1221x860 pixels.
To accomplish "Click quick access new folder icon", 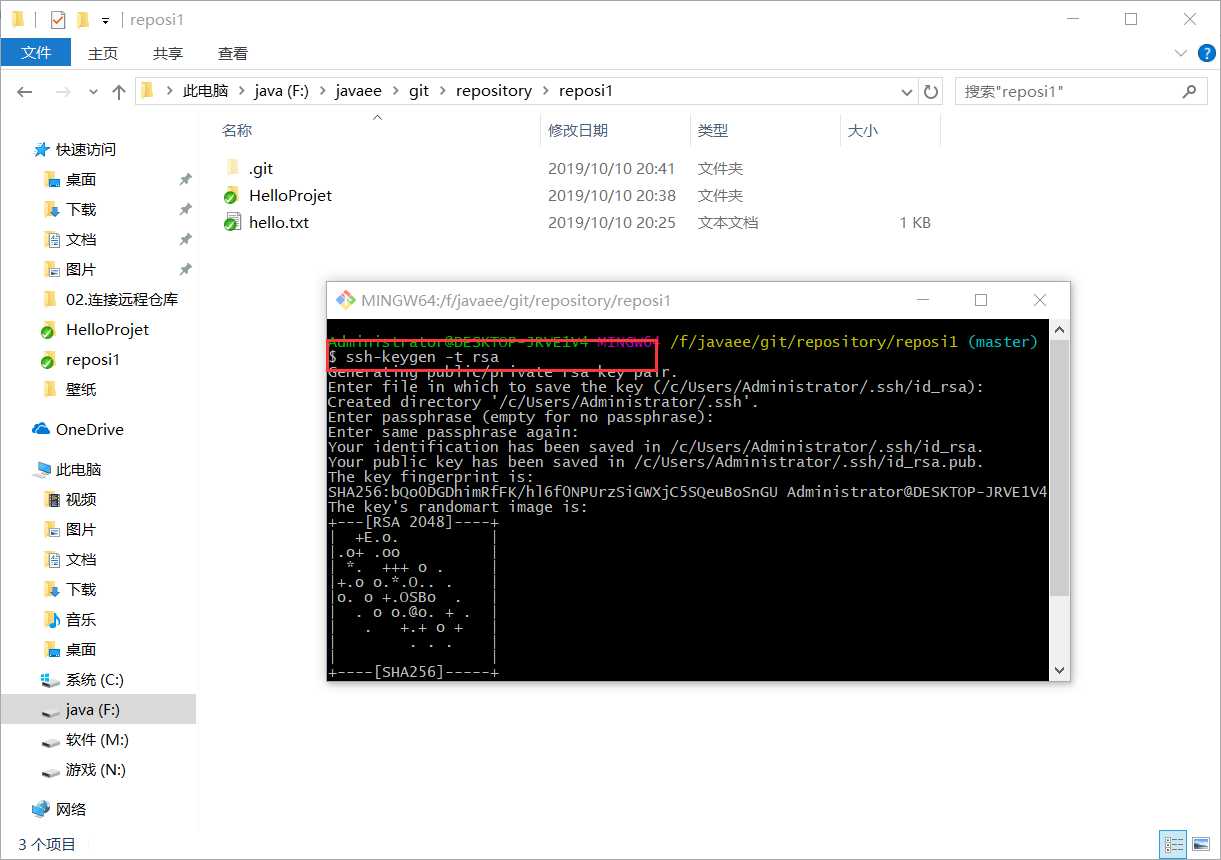I will 83,19.
